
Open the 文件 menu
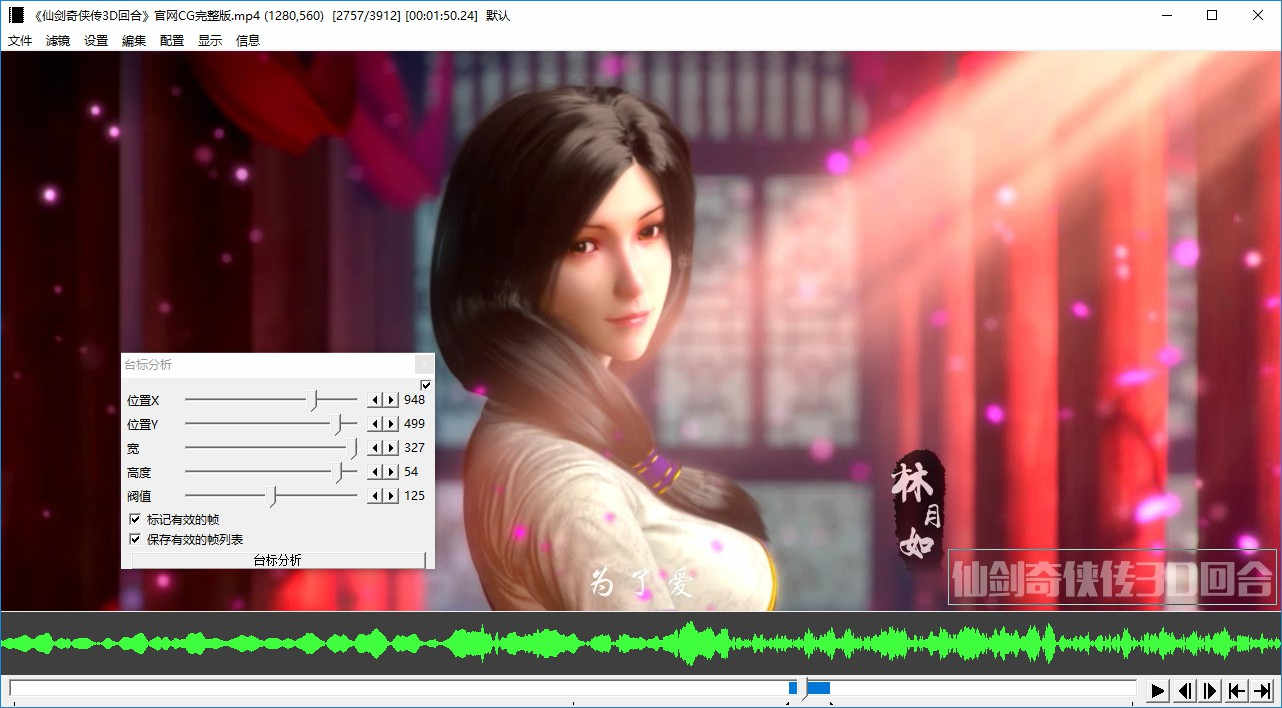point(20,41)
